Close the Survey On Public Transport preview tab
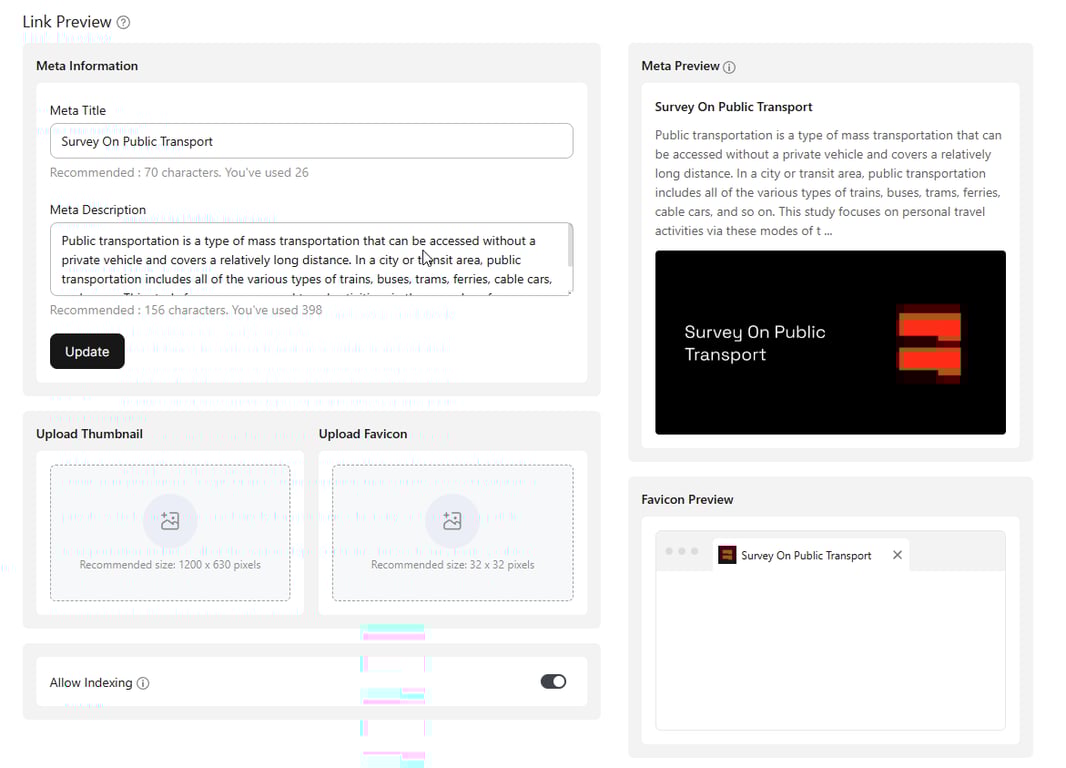This screenshot has height=768, width=1066. click(x=897, y=555)
